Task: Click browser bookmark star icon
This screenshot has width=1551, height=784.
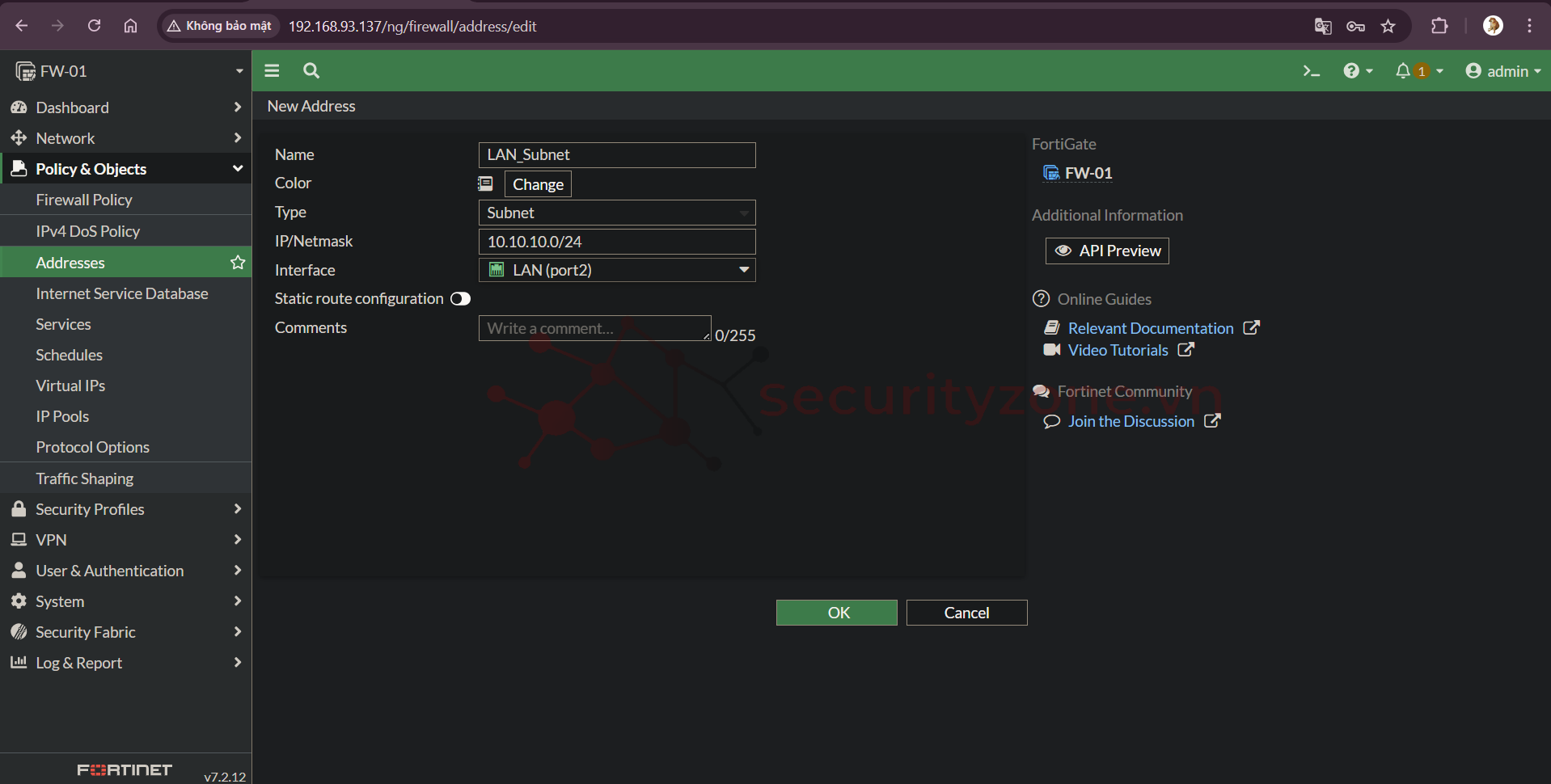Action: [1388, 26]
